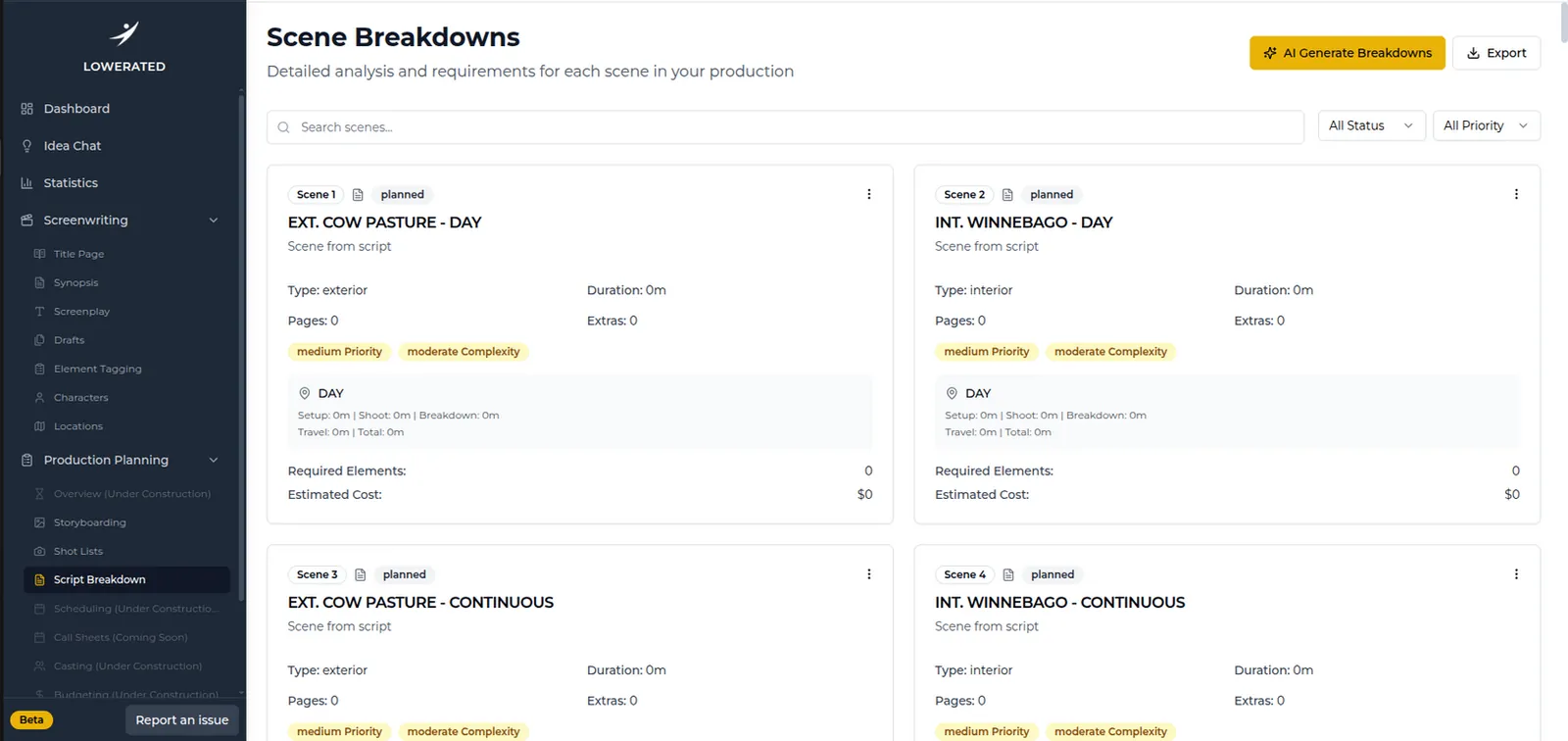Click the LOWERATED logo icon
The width and height of the screenshot is (1568, 741).
click(x=124, y=34)
